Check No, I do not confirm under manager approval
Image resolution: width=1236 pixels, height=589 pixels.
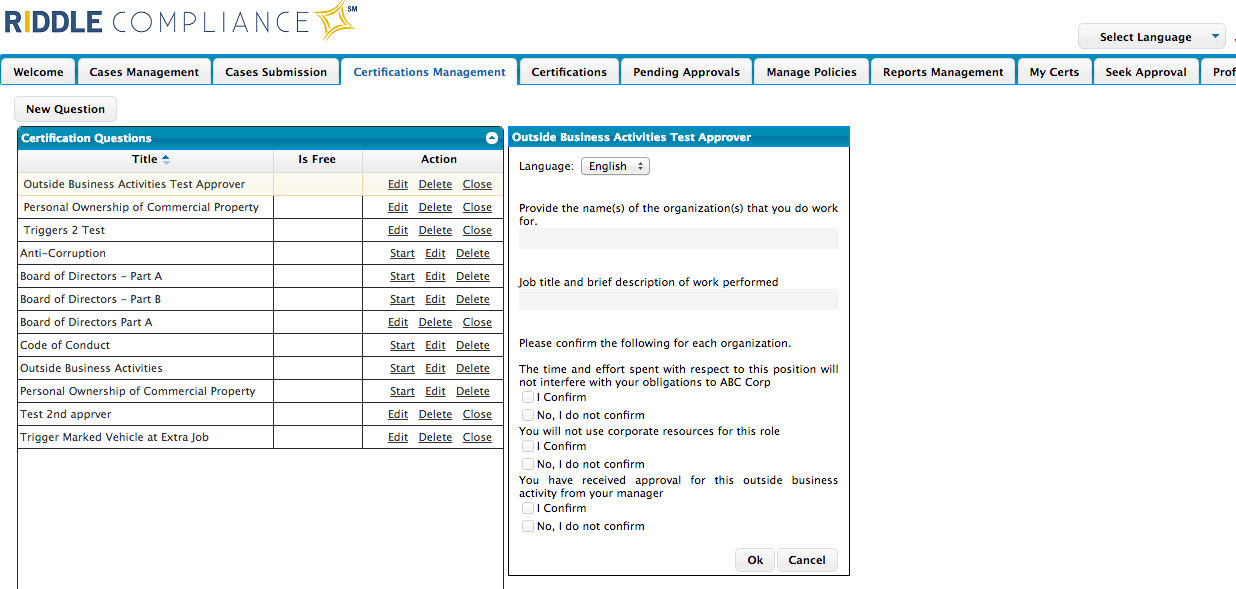click(x=528, y=526)
